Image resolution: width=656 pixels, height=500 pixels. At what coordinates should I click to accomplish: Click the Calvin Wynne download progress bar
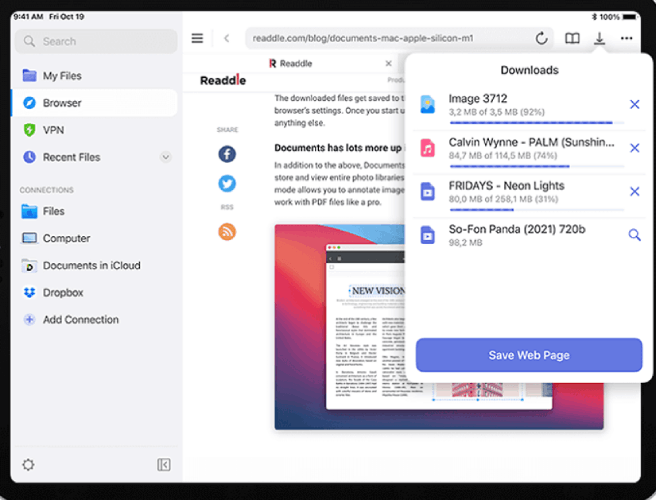pyautogui.click(x=537, y=167)
